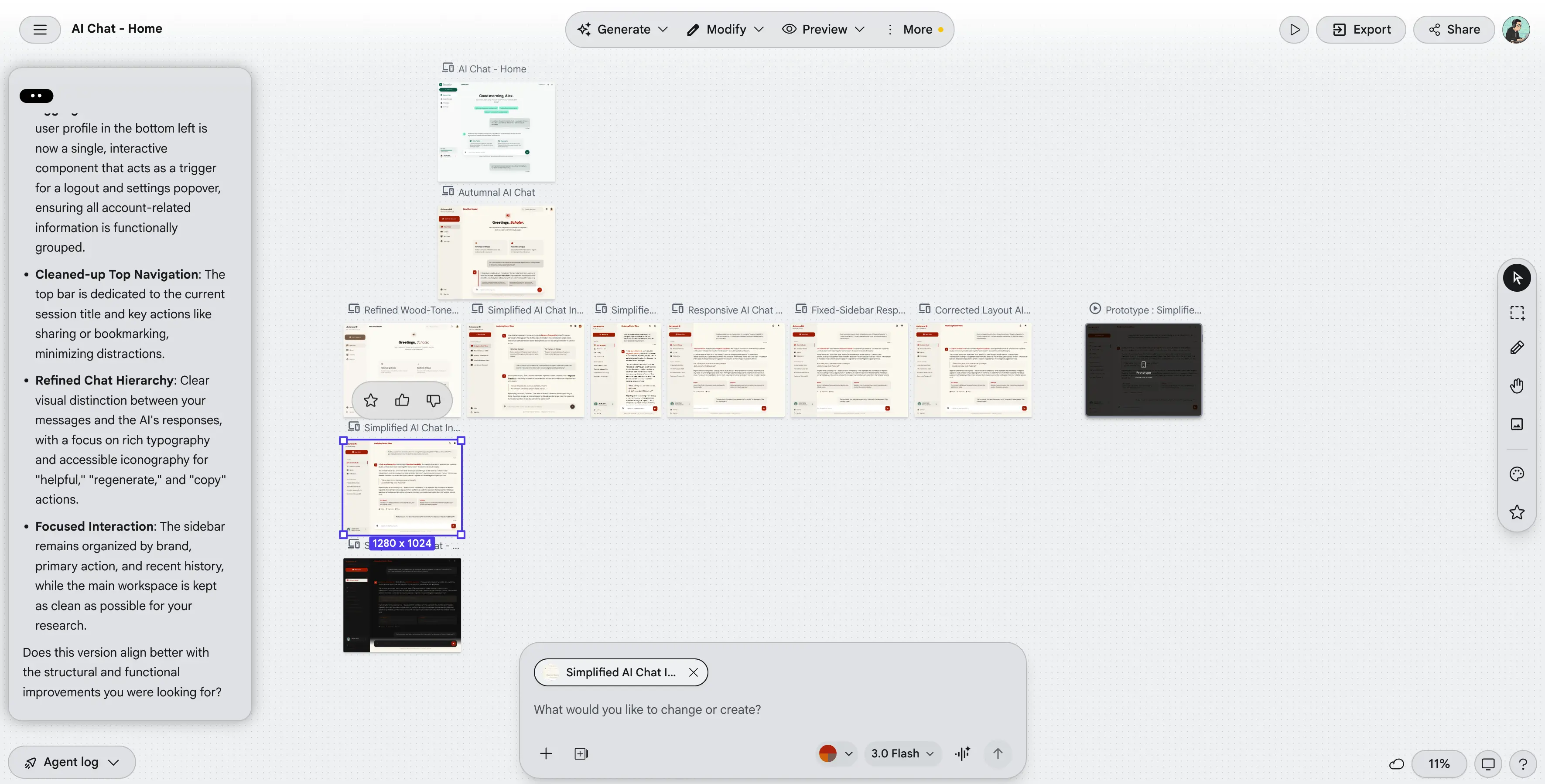This screenshot has height=784, width=1545.
Task: Open the theme palette icon
Action: (x=1516, y=474)
